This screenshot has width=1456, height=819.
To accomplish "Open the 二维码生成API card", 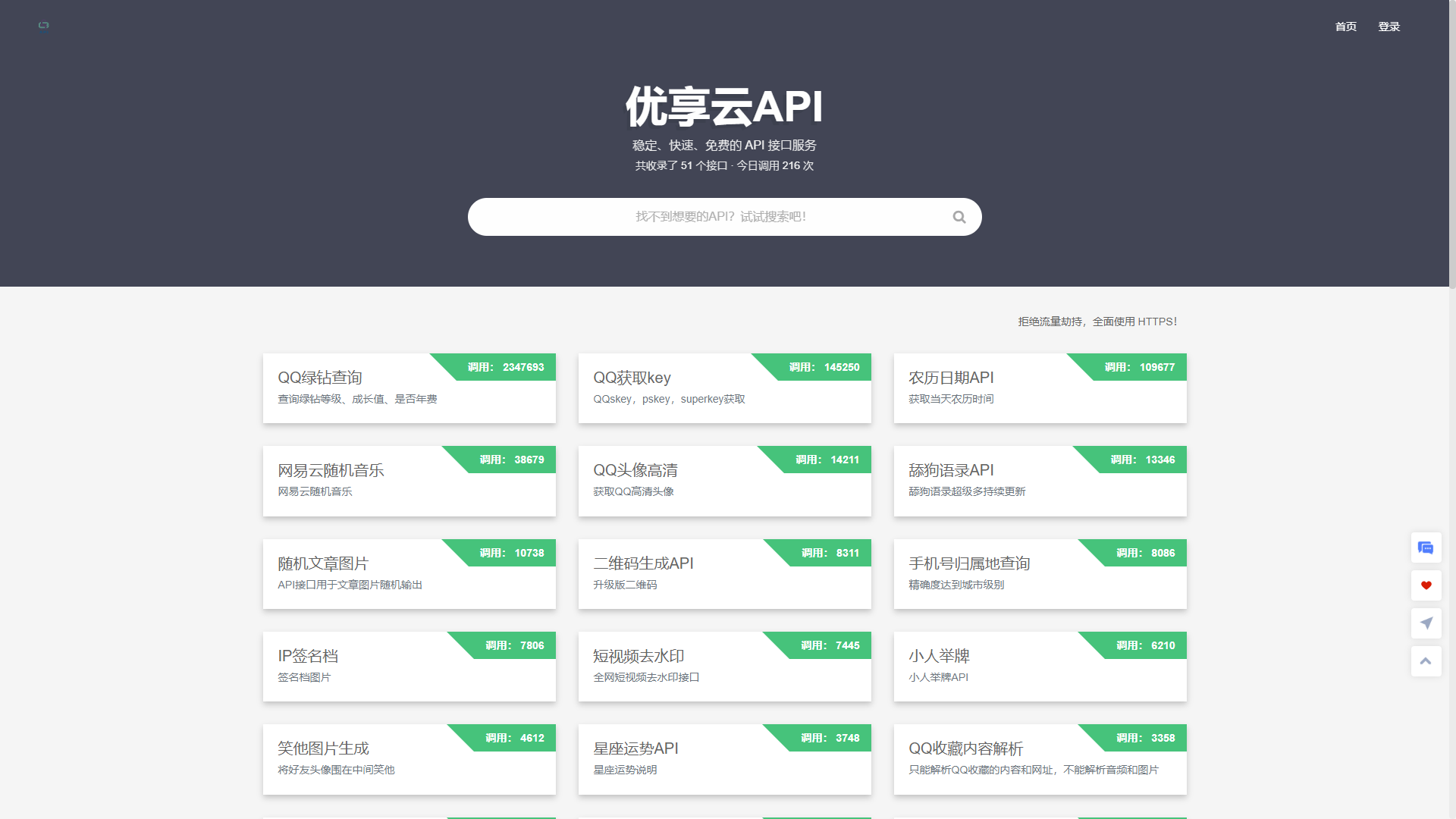I will click(x=643, y=563).
